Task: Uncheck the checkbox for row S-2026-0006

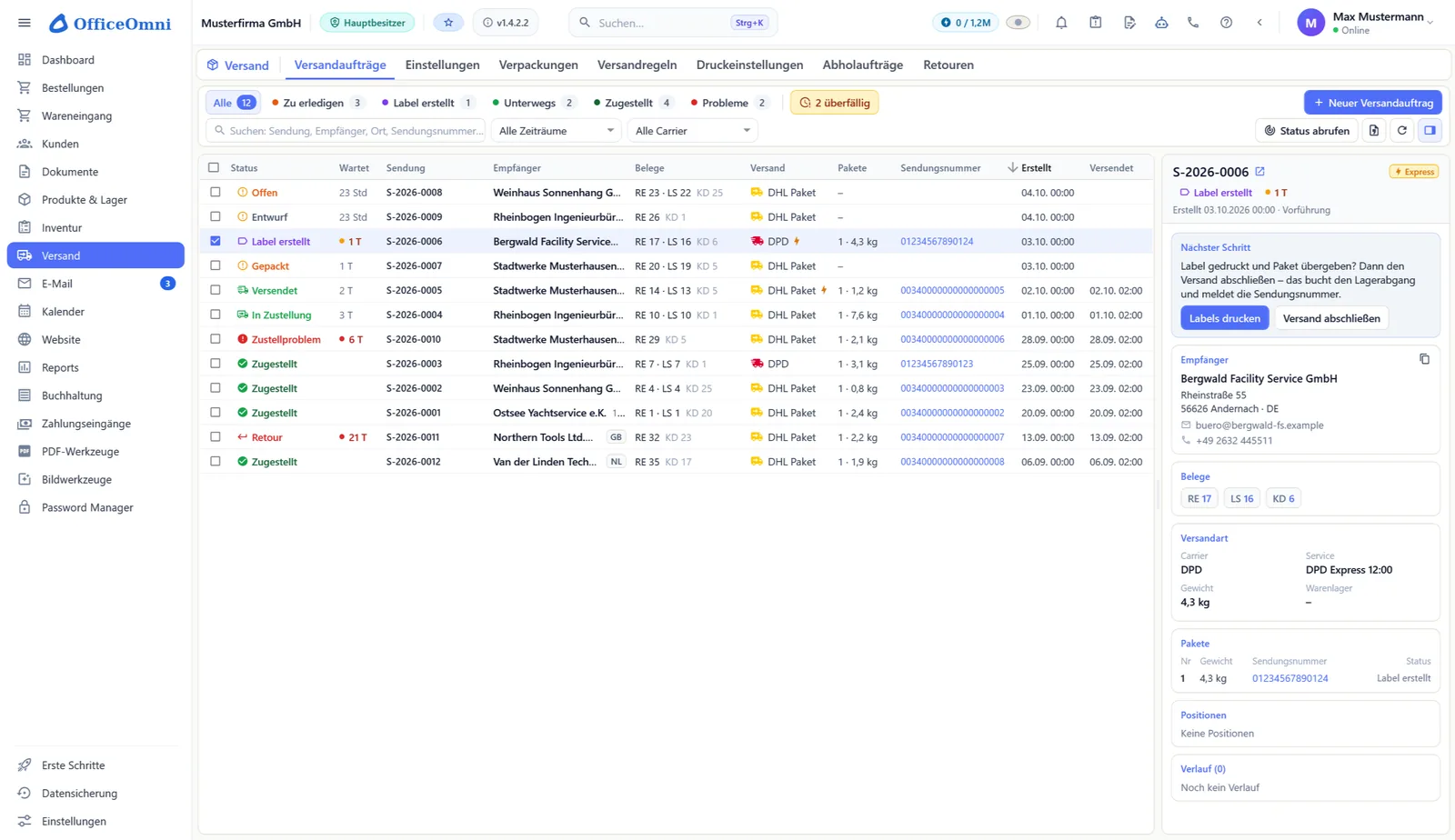Action: tap(216, 241)
